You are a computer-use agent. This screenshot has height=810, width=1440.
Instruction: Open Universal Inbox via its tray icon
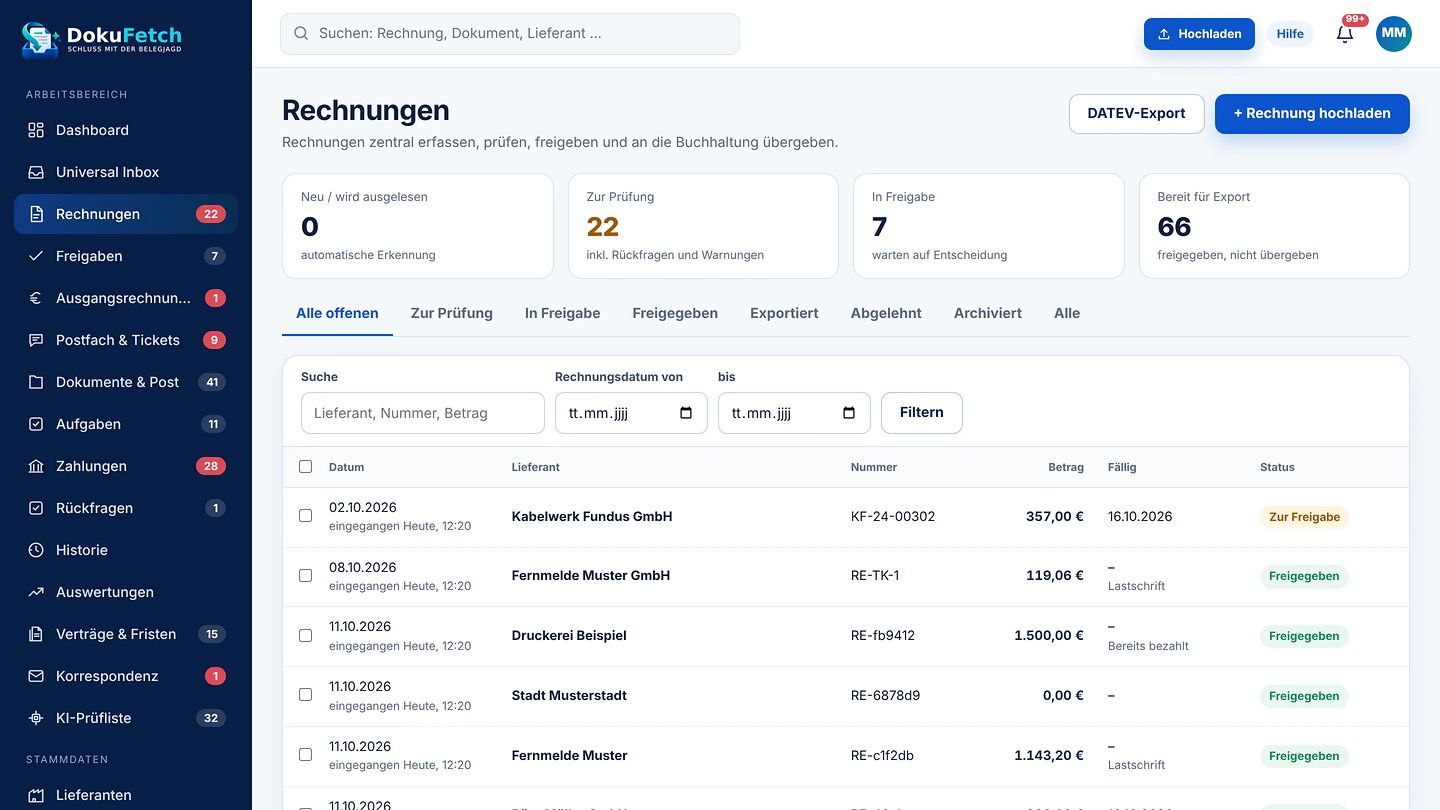point(36,172)
